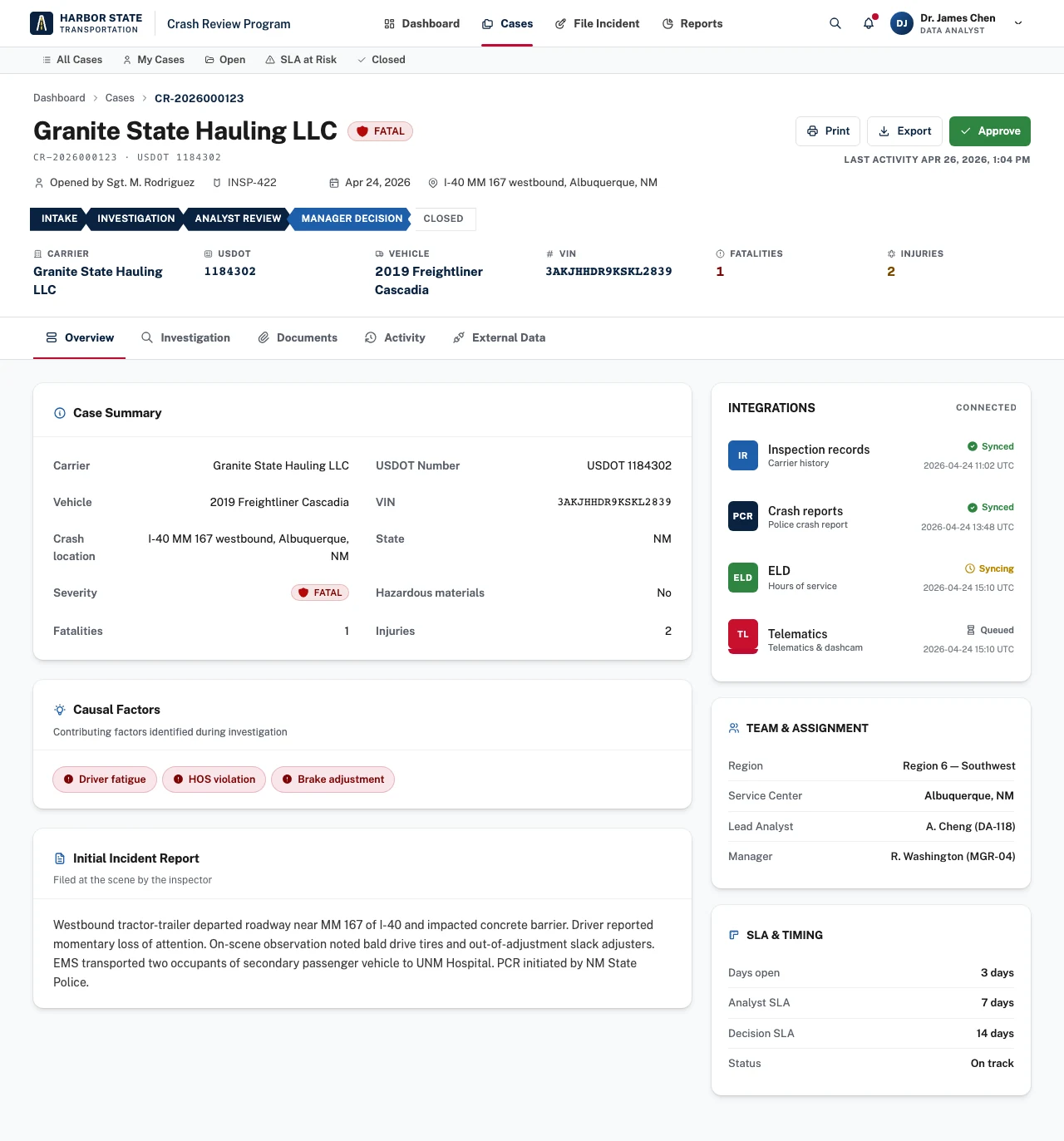Filter by SLA at Risk

click(x=301, y=60)
